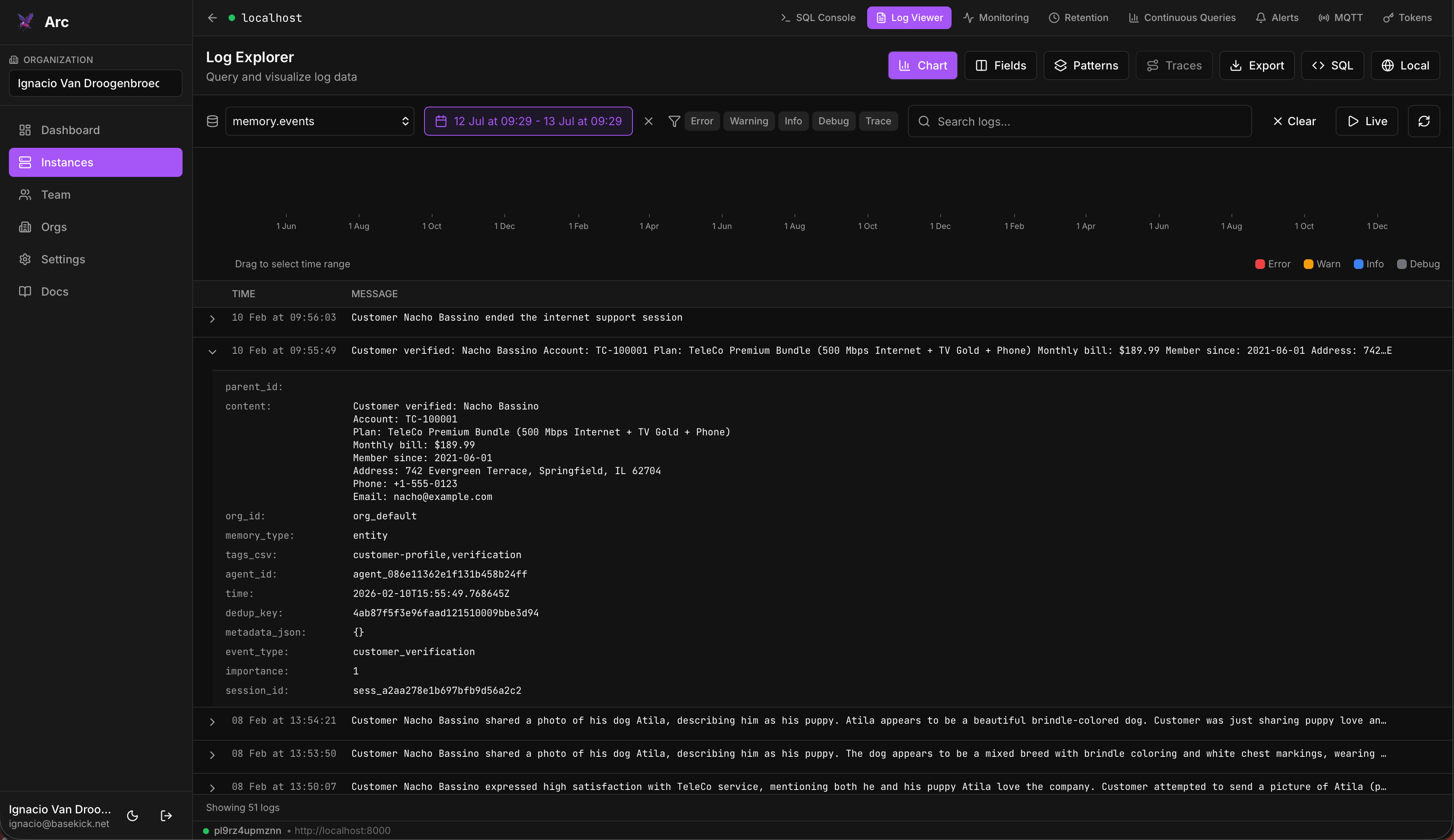Open the Tokens tab
The image size is (1454, 840).
(1407, 18)
